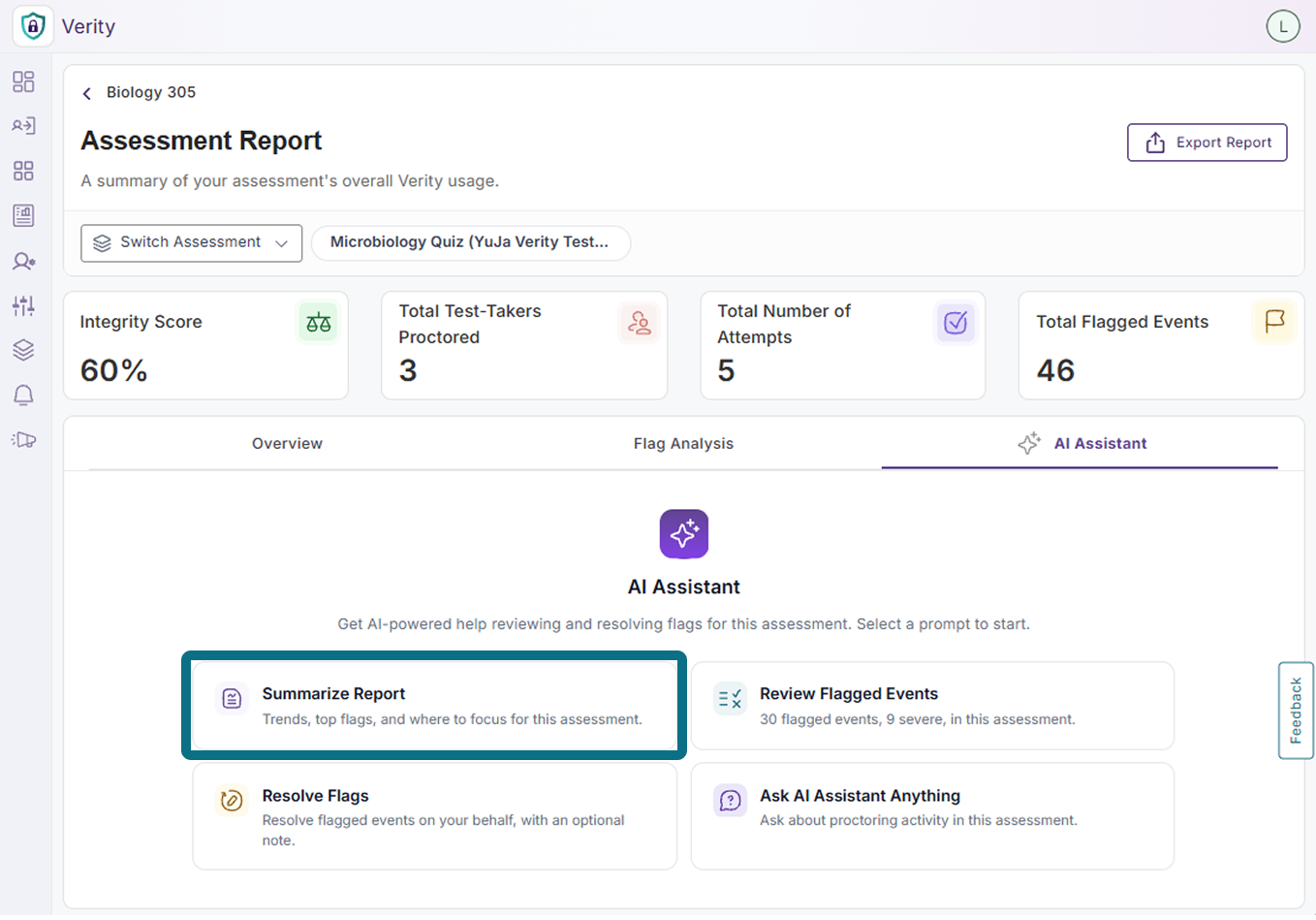This screenshot has width=1316, height=920.
Task: Open the megaphone announcements sidebar icon
Action: 23,440
